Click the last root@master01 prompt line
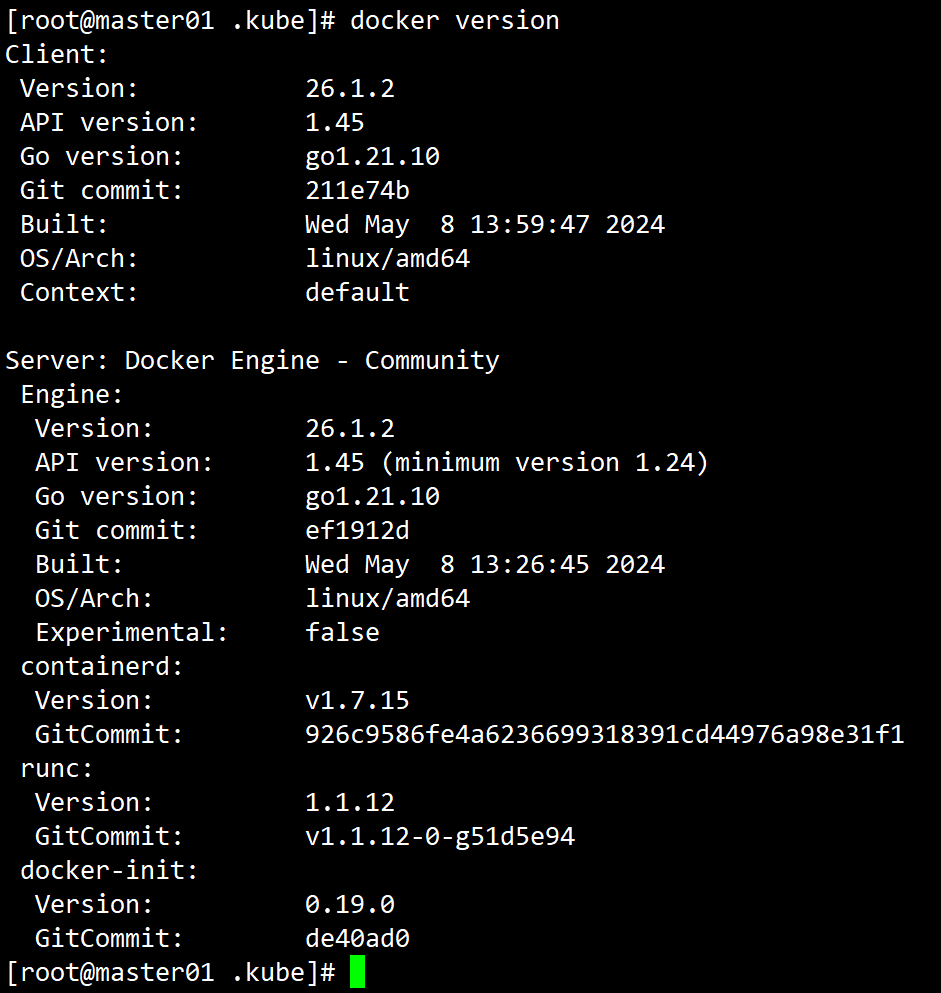 170,973
